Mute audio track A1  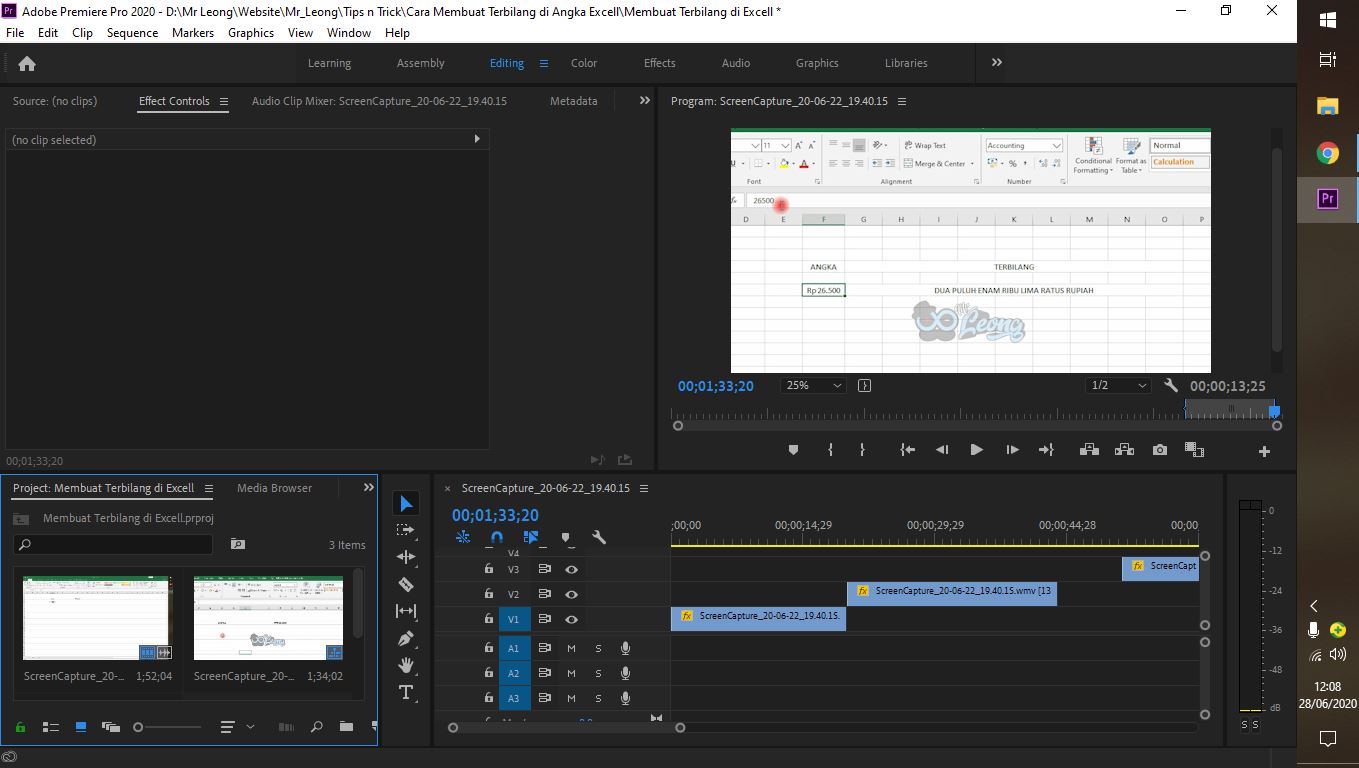coord(571,648)
